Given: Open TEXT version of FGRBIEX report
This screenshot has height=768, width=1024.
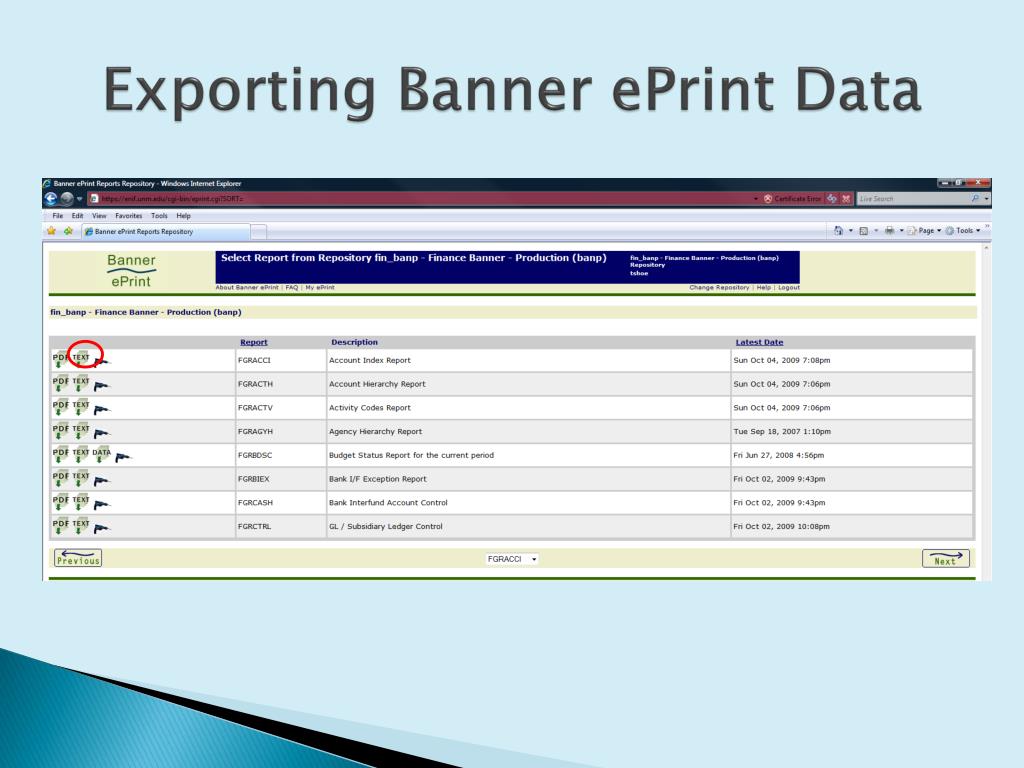Looking at the screenshot, I should pos(81,479).
